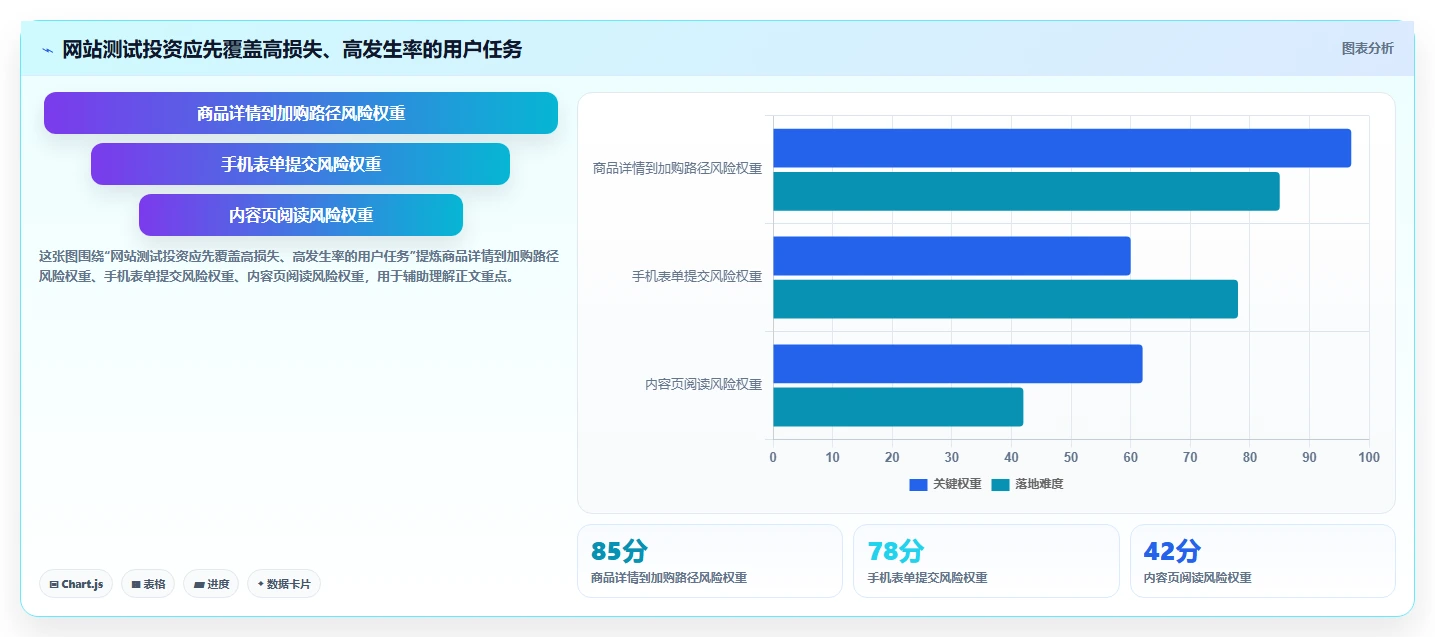Click teal 落地难度 bar for 内容页阅读风险权重
1435x637 pixels.
coord(898,407)
